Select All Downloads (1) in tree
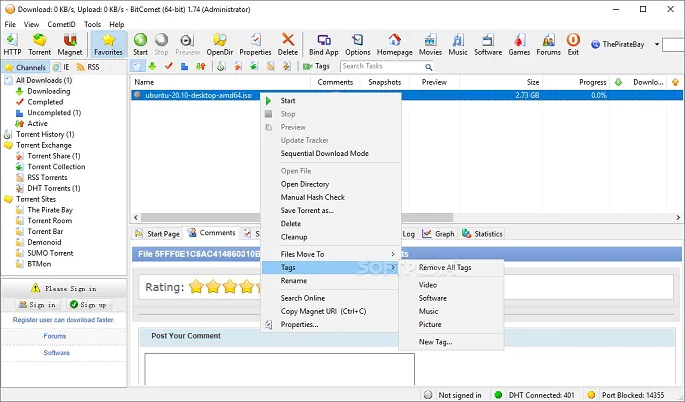685x402 pixels. click(x=44, y=80)
